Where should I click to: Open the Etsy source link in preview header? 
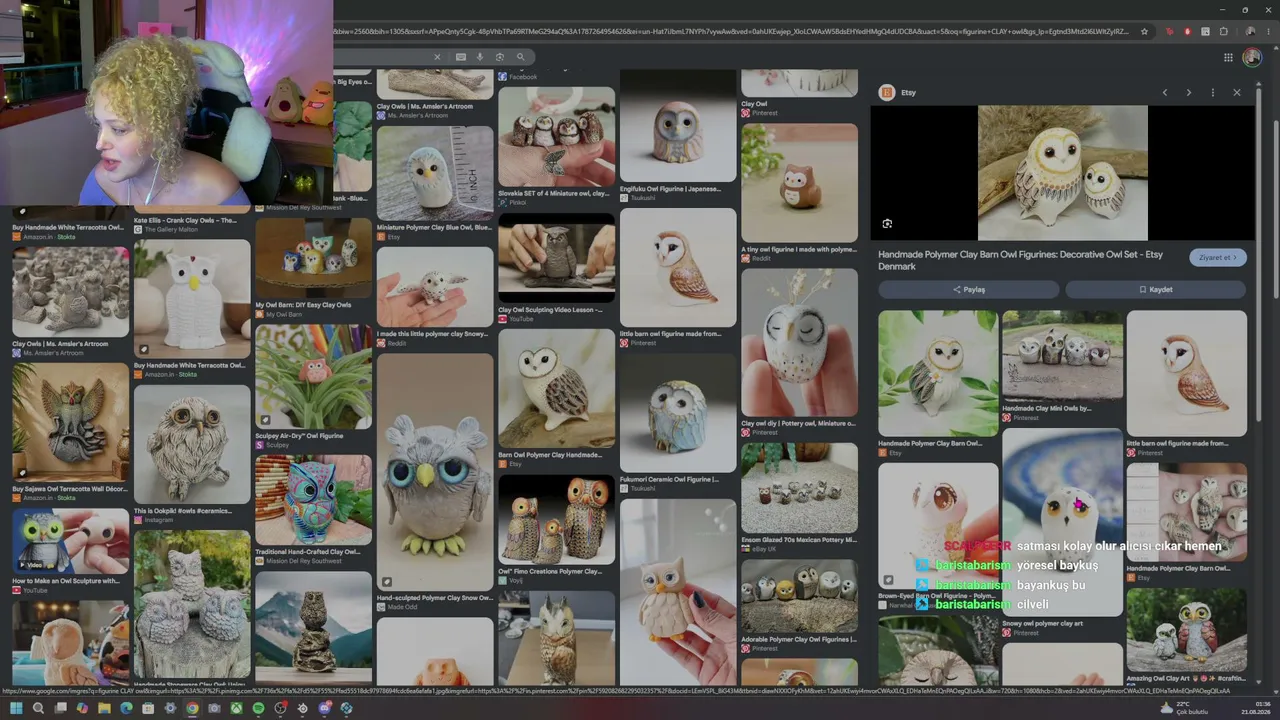tap(897, 93)
